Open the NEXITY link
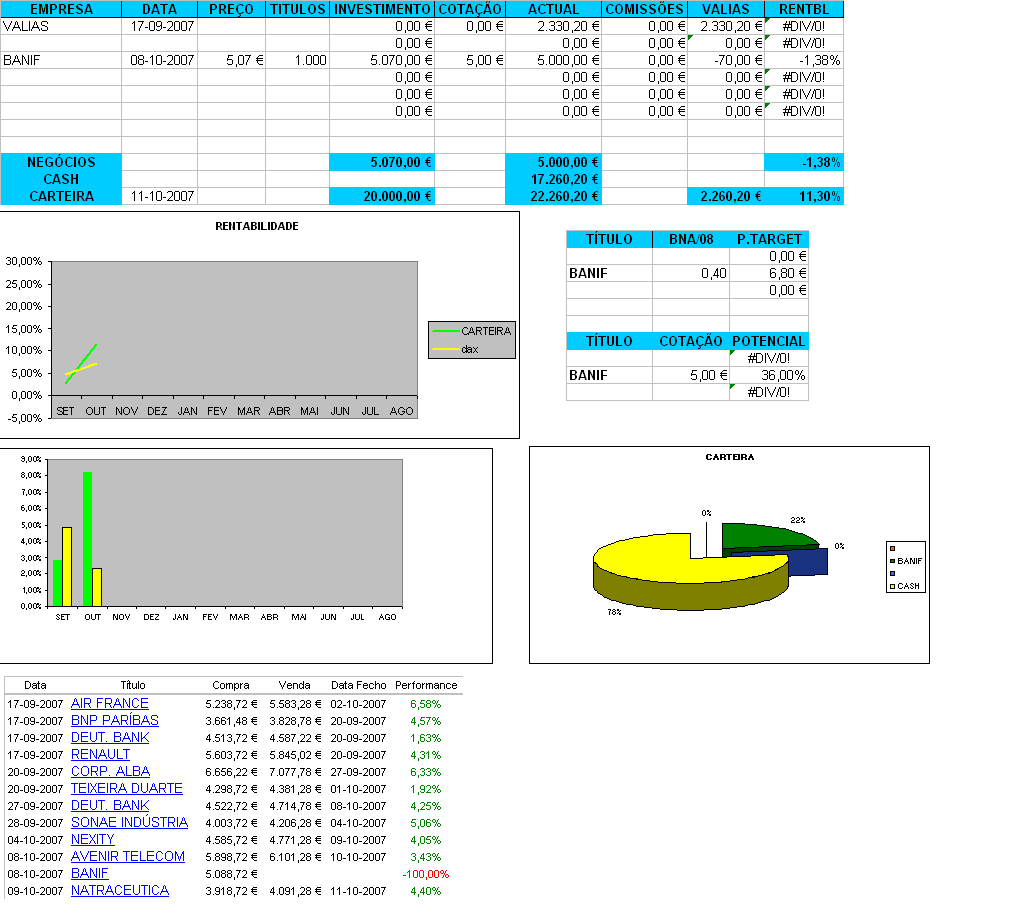1012x913 pixels. (93, 839)
